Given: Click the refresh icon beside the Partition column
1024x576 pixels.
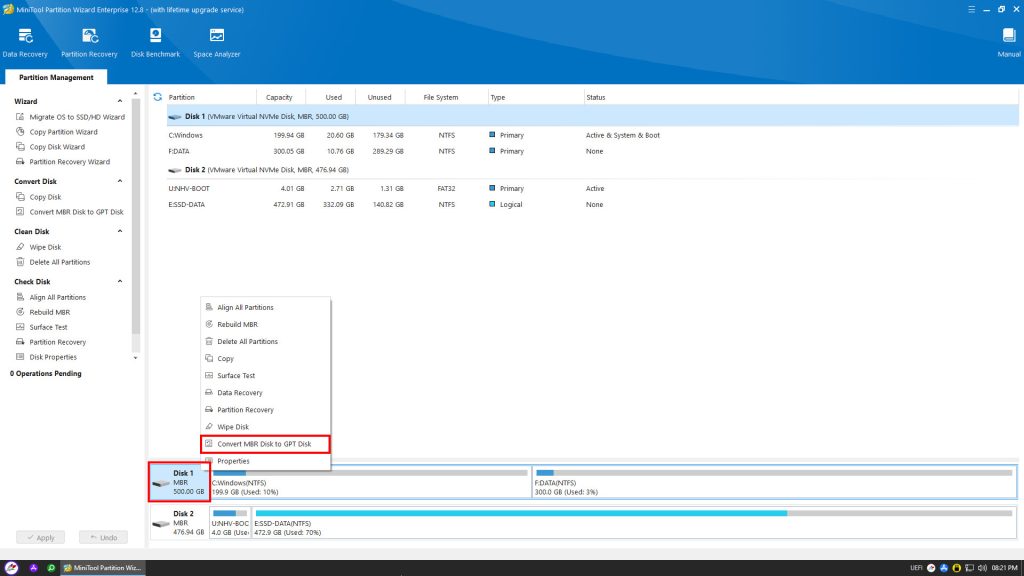Looking at the screenshot, I should click(x=157, y=97).
